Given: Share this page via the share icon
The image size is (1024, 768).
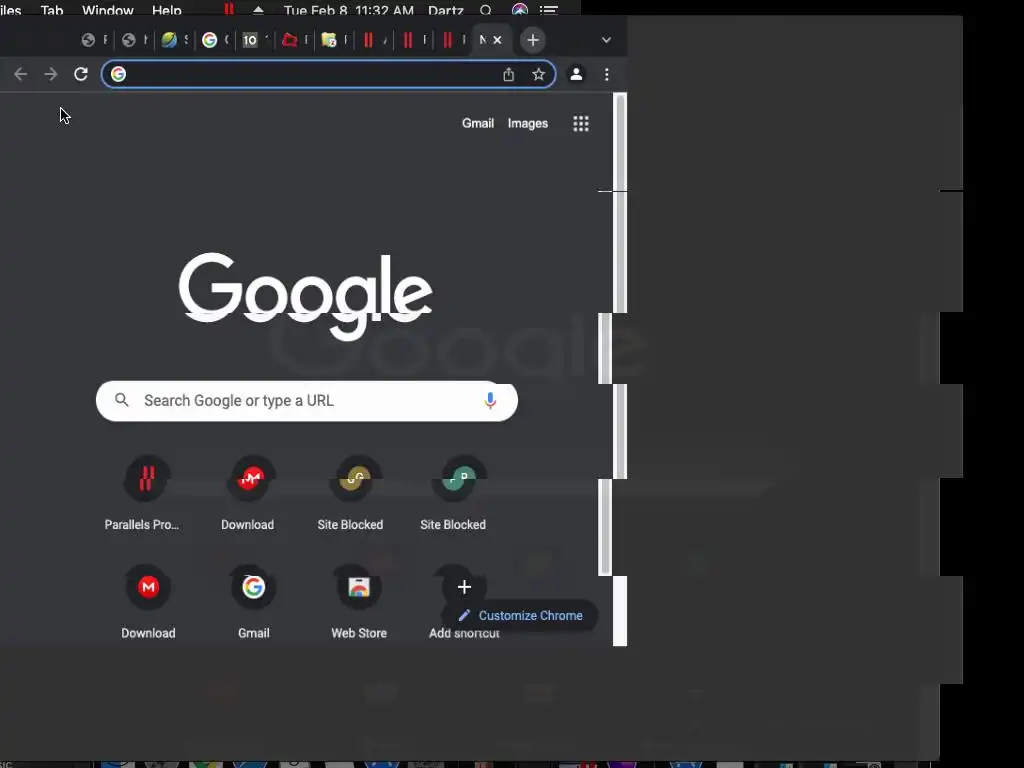Looking at the screenshot, I should 508,74.
